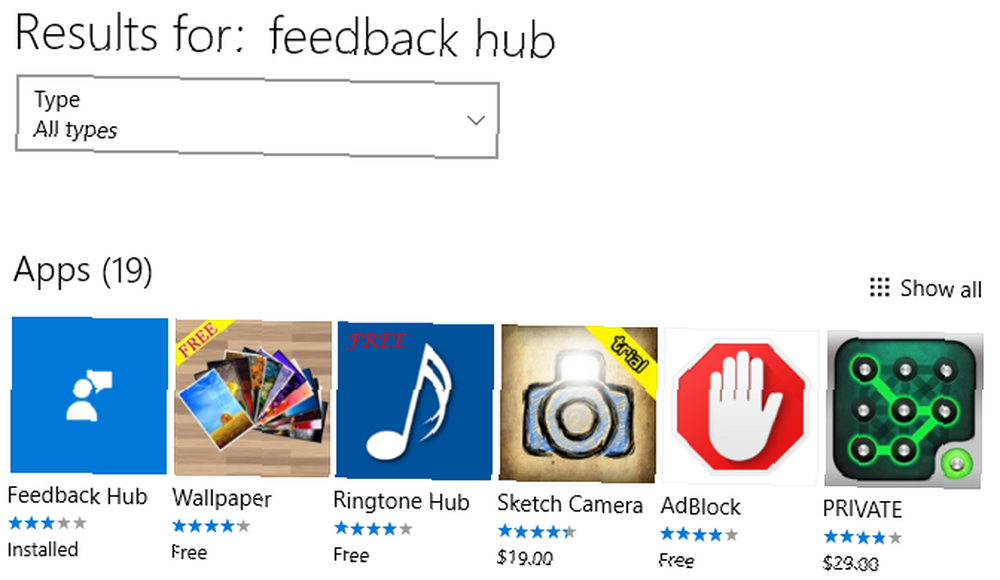The height and width of the screenshot is (580, 1000).
Task: Open the Sketch Camera app icon
Action: (578, 403)
